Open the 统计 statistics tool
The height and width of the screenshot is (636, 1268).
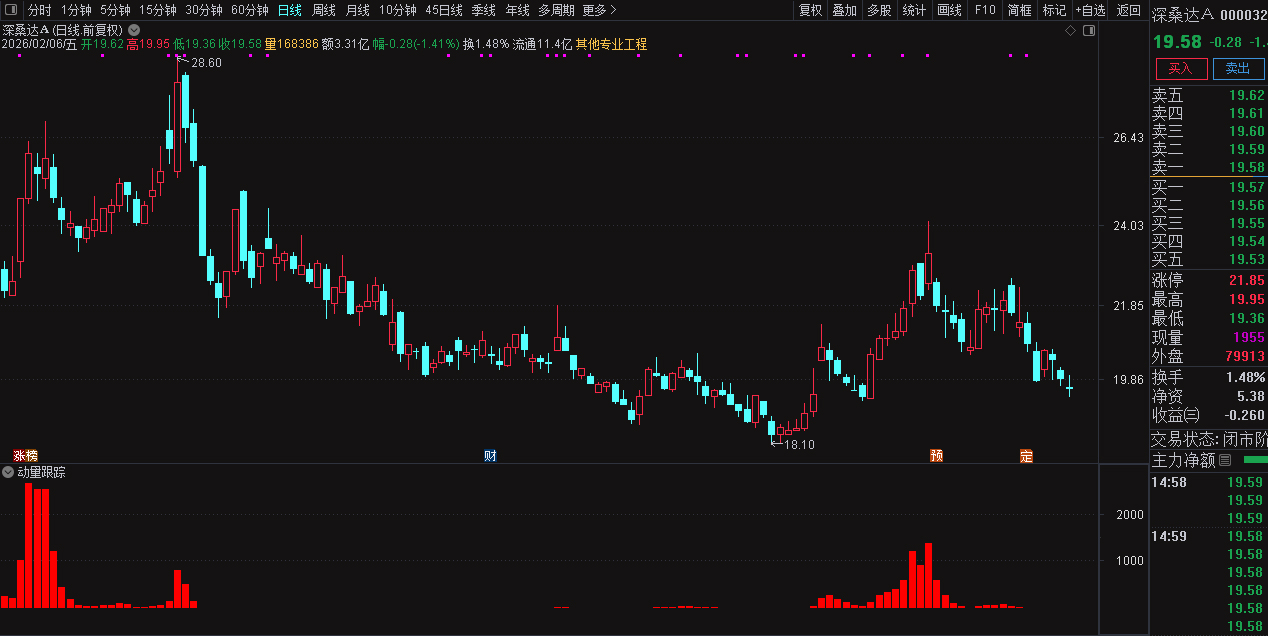(913, 10)
